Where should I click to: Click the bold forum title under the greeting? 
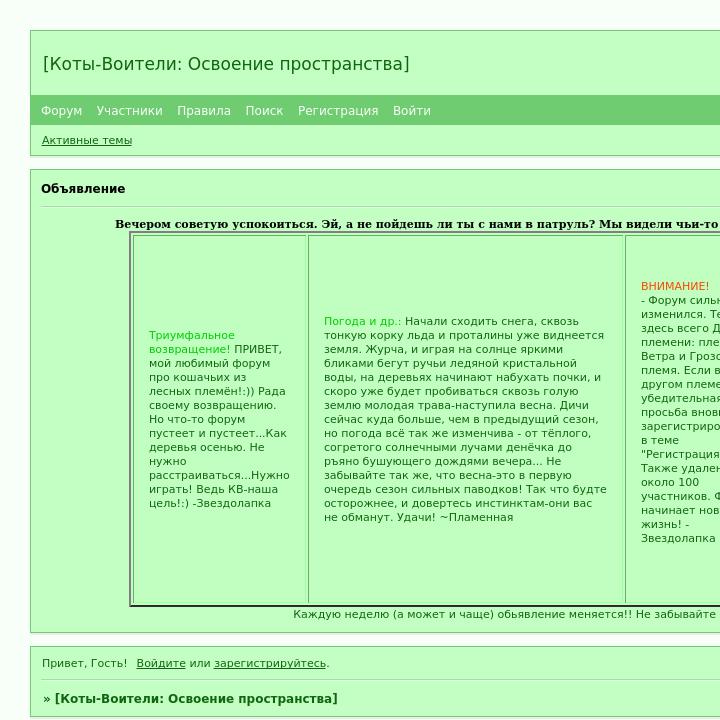coord(196,699)
